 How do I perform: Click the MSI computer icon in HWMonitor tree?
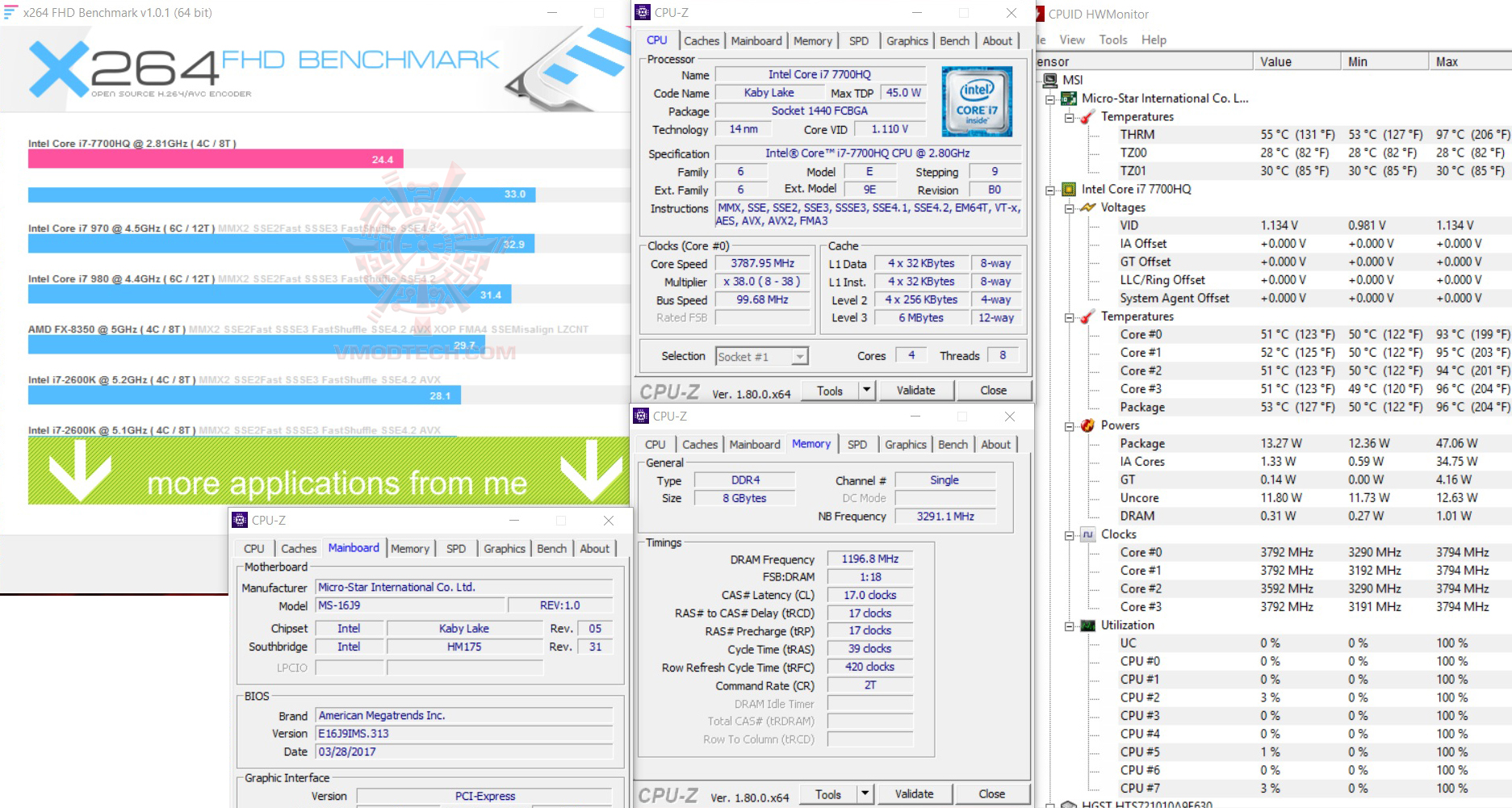[1051, 79]
